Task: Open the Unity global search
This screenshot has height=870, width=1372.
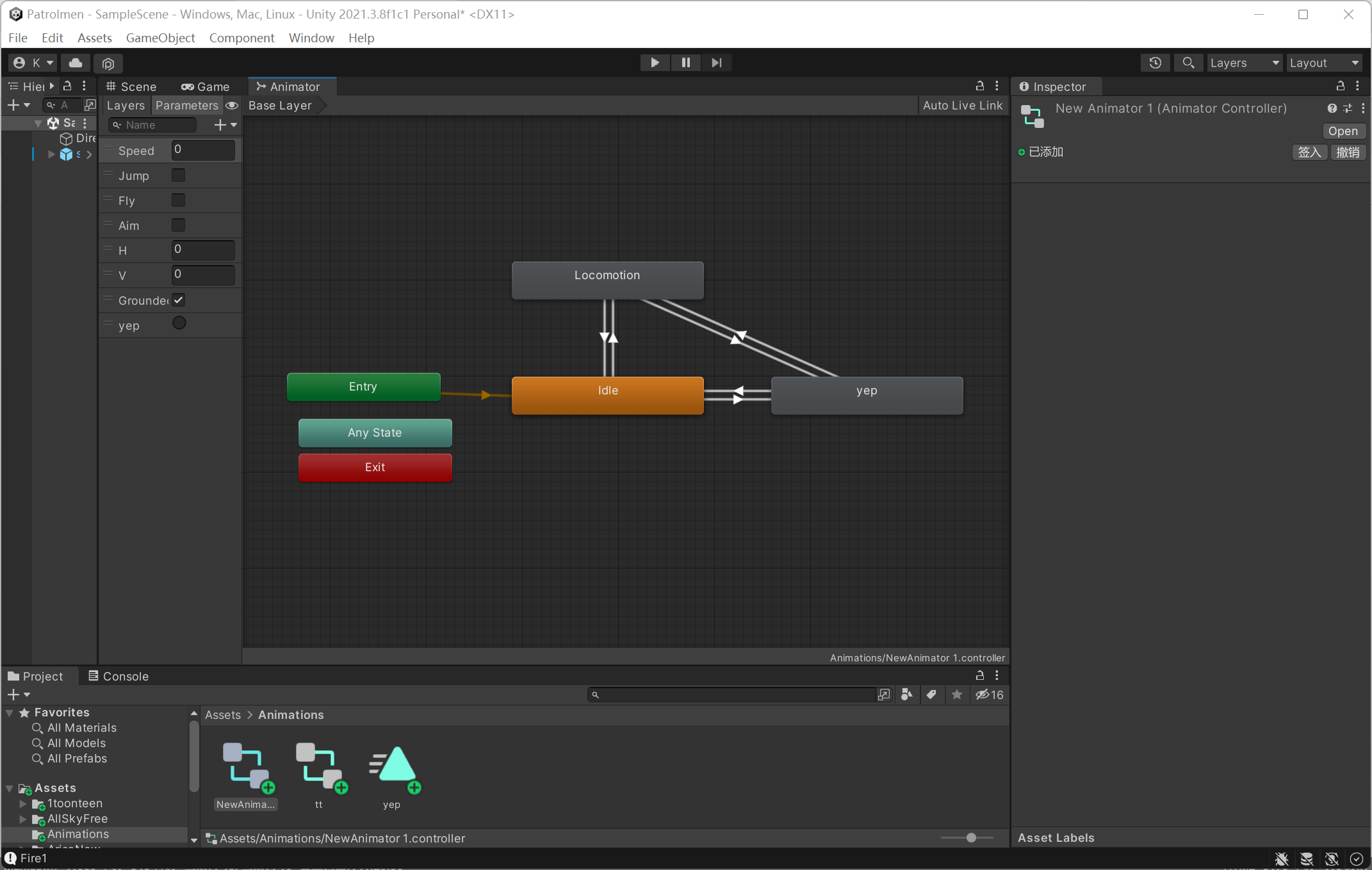Action: 1188,63
